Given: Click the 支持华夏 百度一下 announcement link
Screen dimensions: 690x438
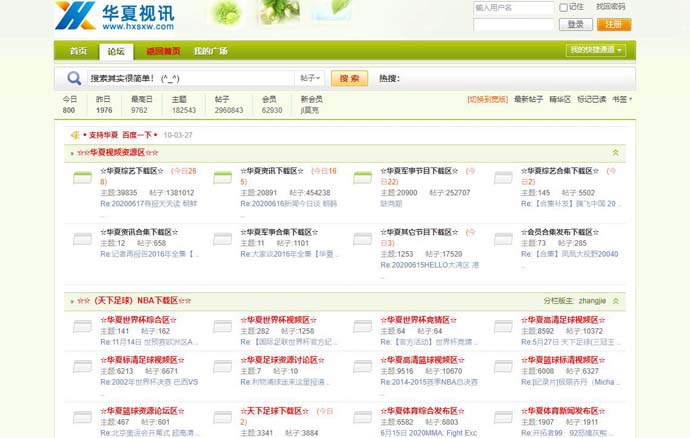Looking at the screenshot, I should pyautogui.click(x=120, y=135).
